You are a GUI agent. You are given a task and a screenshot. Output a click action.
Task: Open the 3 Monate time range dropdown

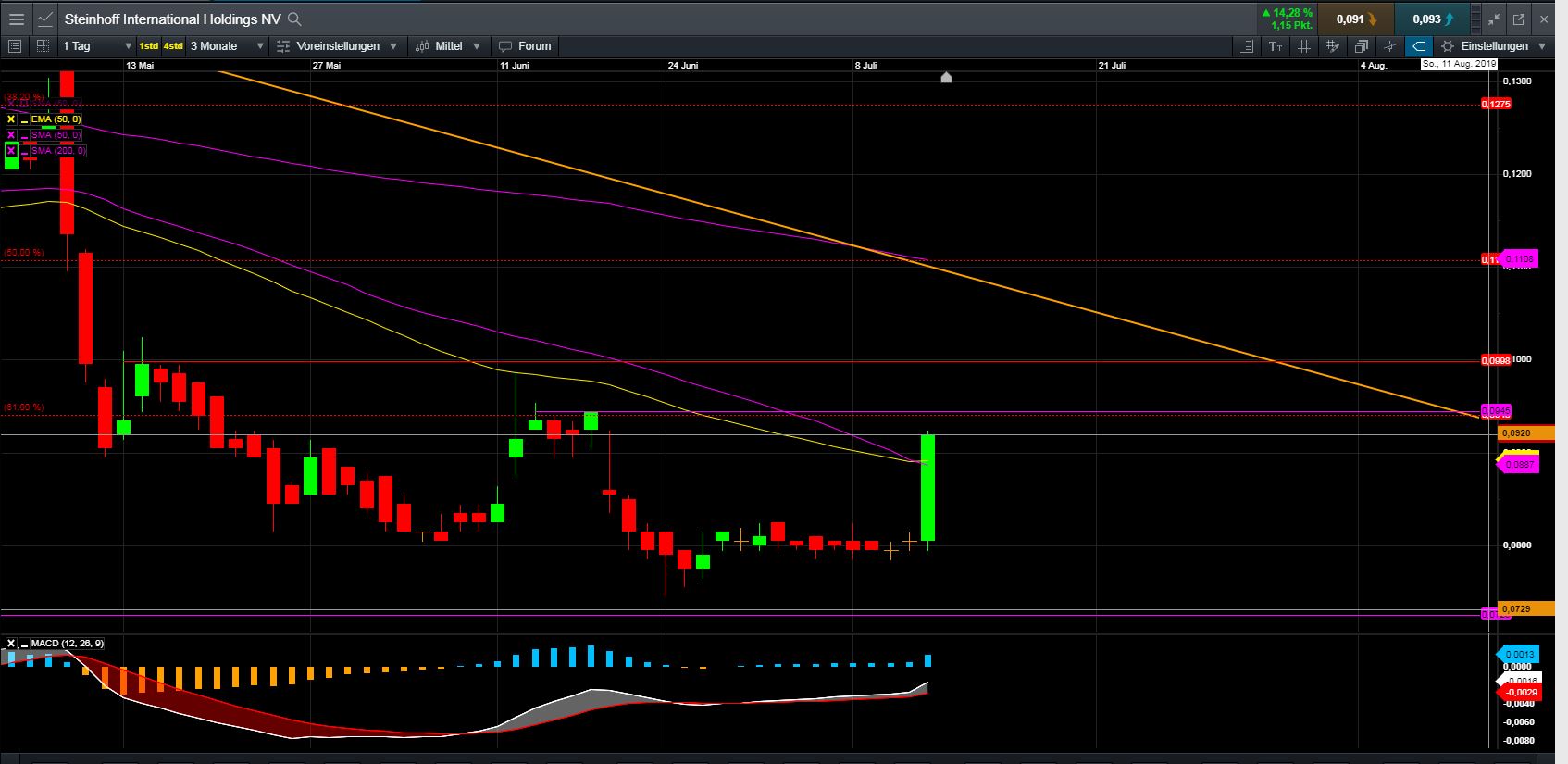(x=228, y=45)
